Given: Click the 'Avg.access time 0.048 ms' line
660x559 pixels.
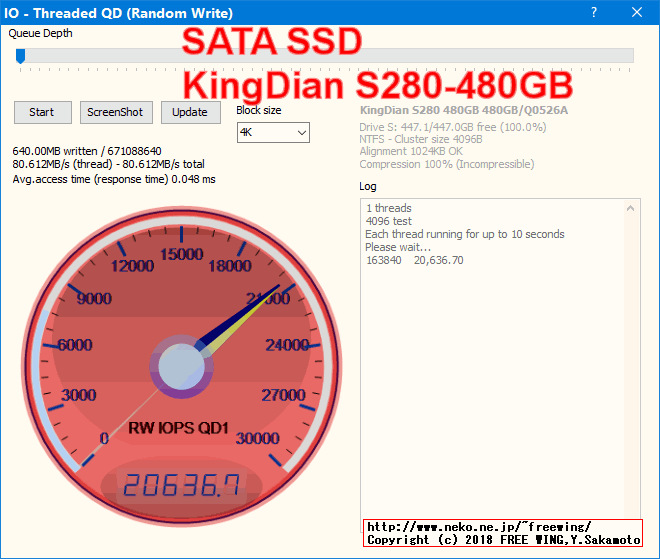Looking at the screenshot, I should pos(114,179).
